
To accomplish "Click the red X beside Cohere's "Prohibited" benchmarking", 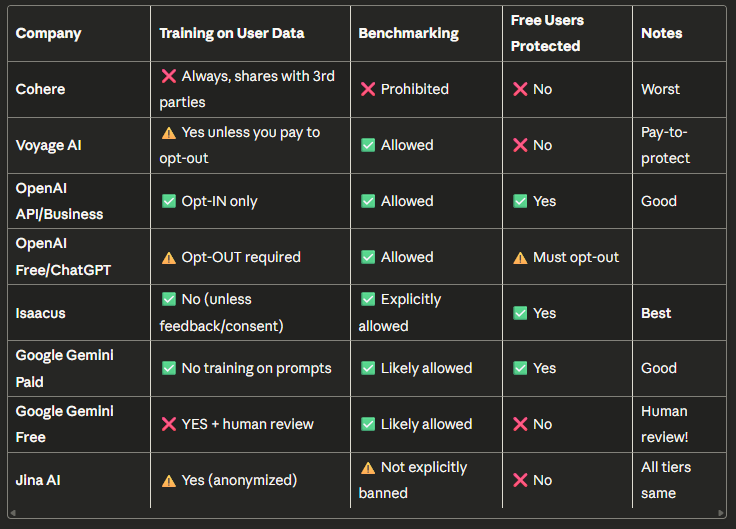I will click(368, 89).
